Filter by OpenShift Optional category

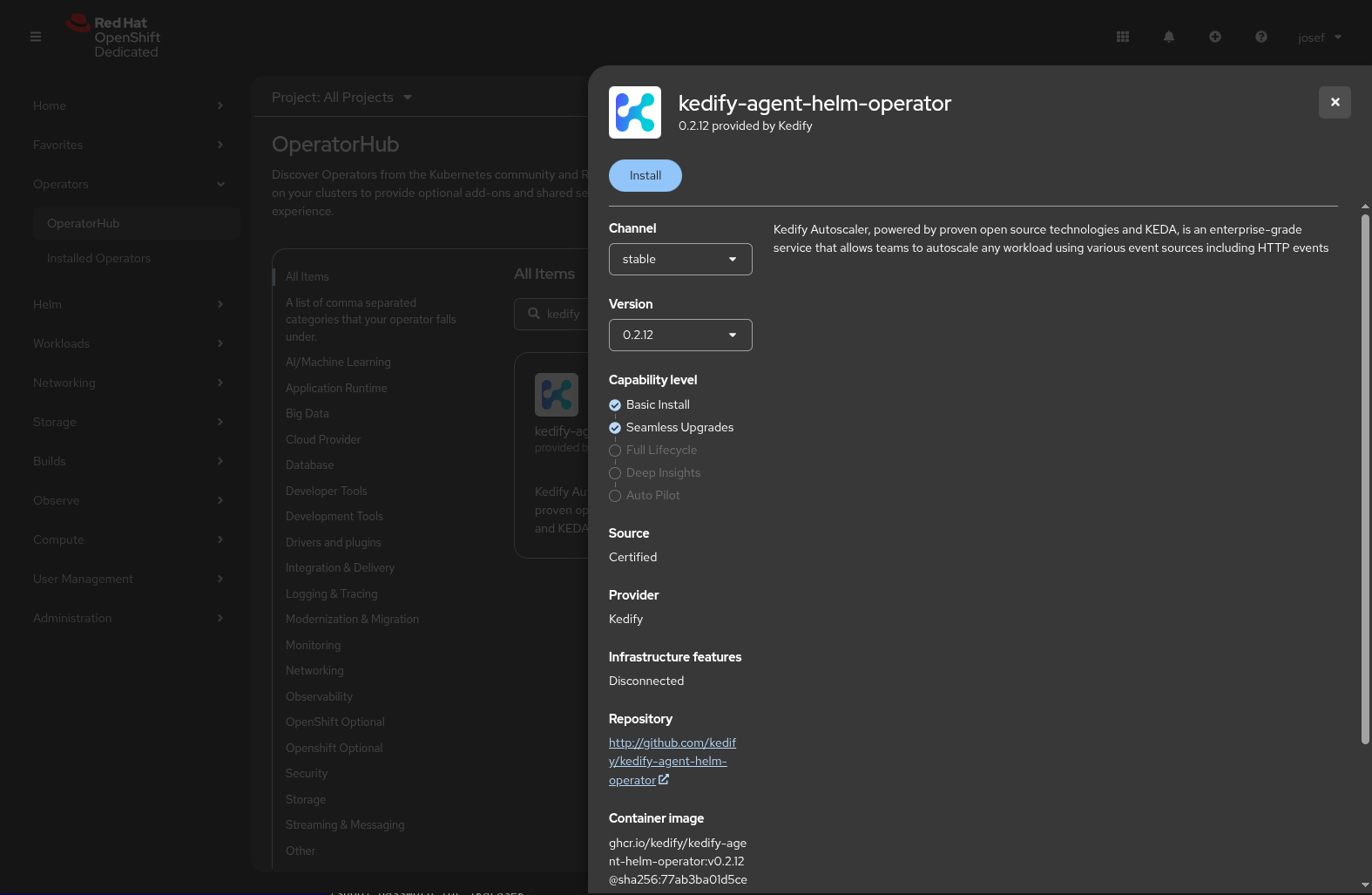coord(335,722)
